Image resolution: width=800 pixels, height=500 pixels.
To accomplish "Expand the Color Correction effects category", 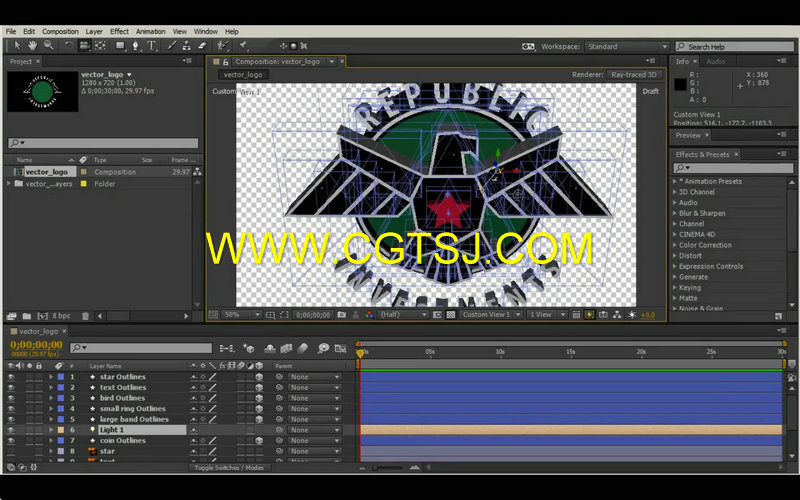I will click(675, 245).
